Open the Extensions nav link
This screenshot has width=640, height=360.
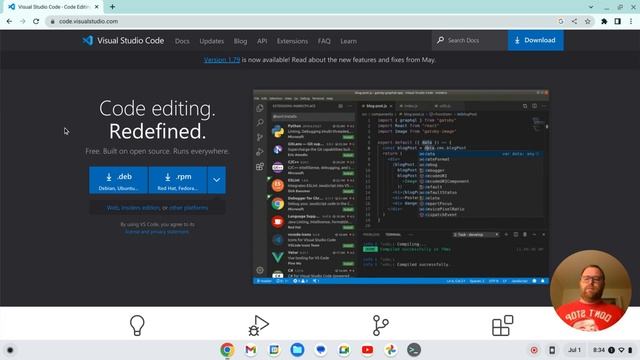point(292,41)
